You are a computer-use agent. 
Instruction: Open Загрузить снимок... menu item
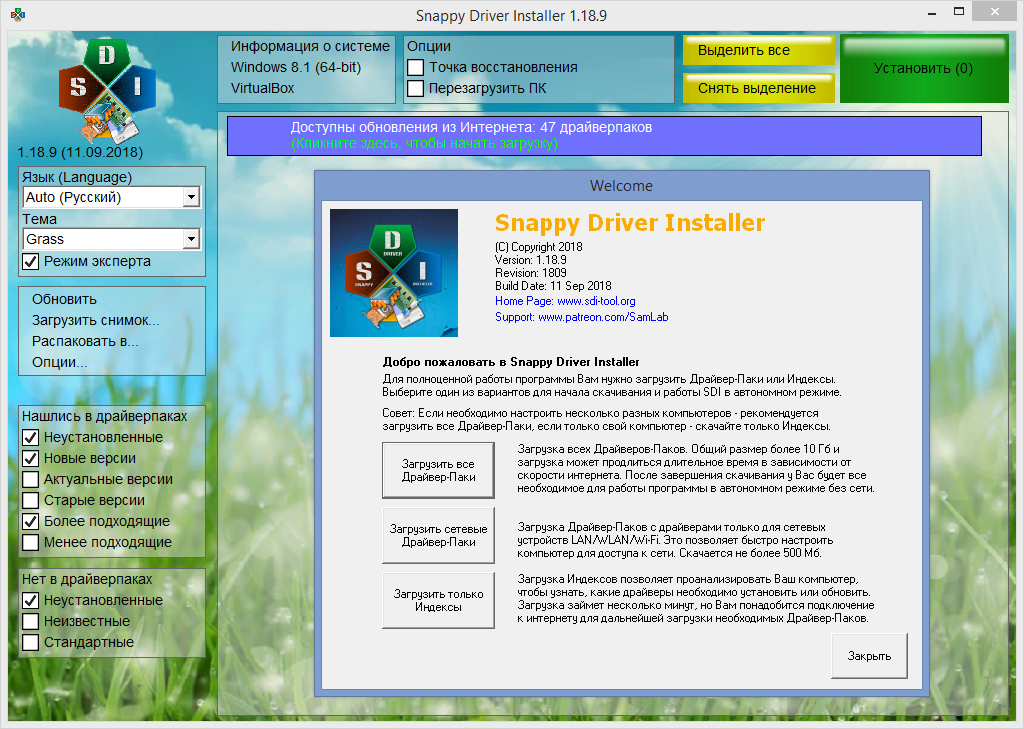pyautogui.click(x=95, y=320)
